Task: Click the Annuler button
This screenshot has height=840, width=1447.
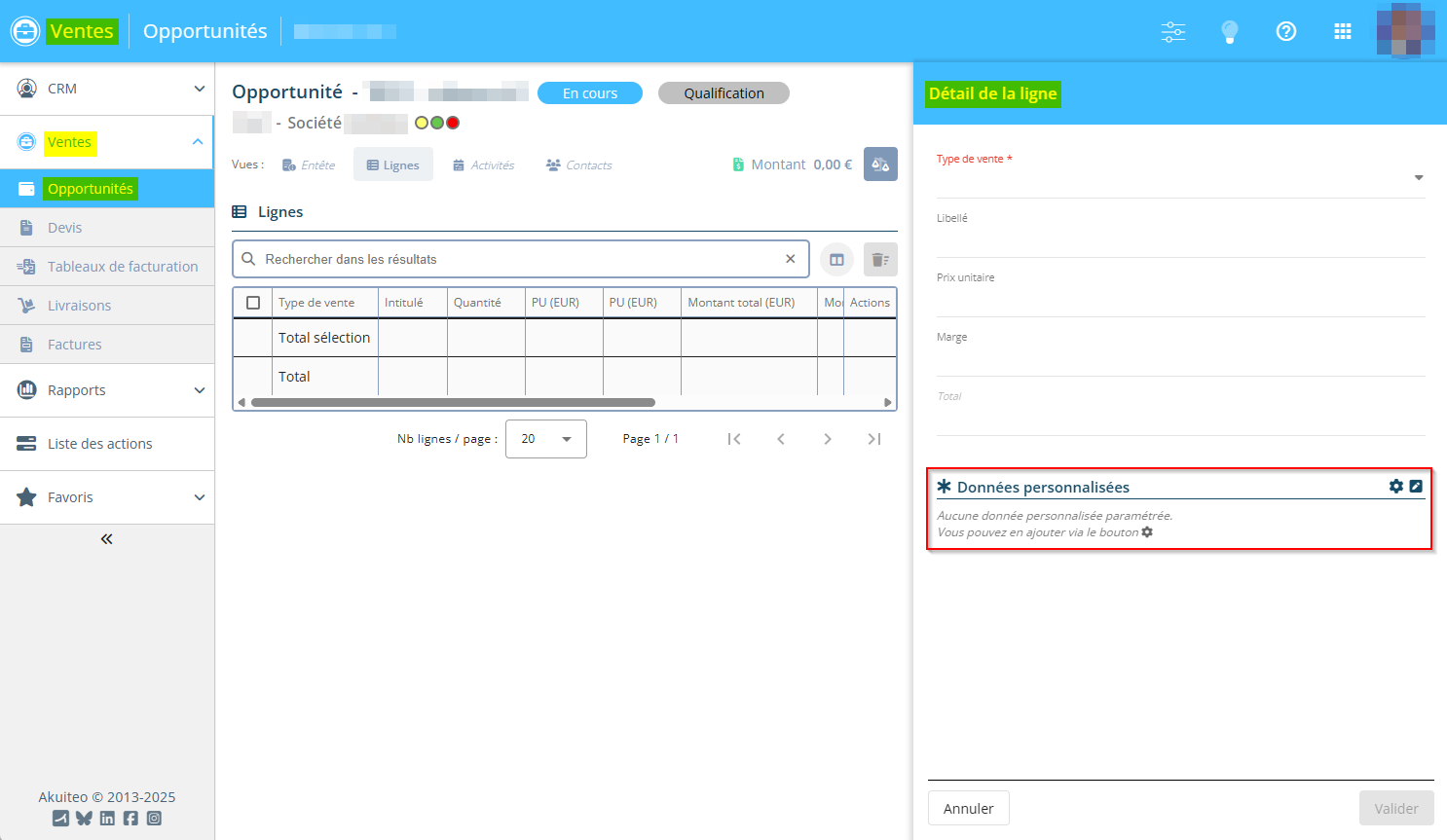Action: coord(968,809)
